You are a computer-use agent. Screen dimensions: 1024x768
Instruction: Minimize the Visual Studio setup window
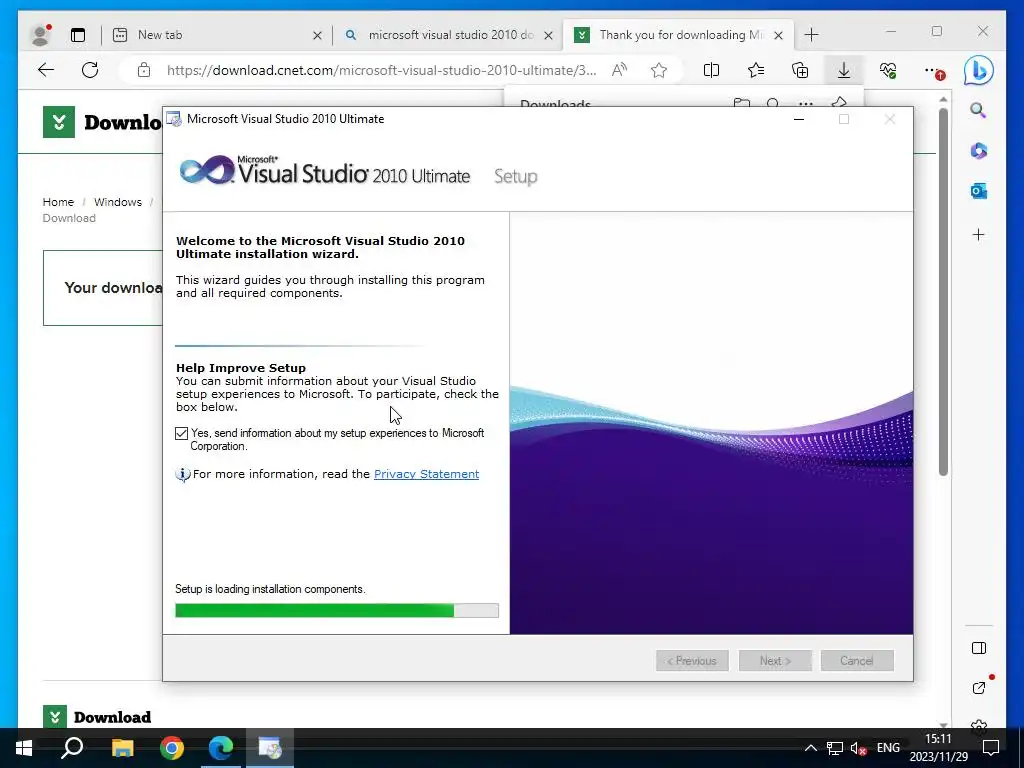click(799, 119)
